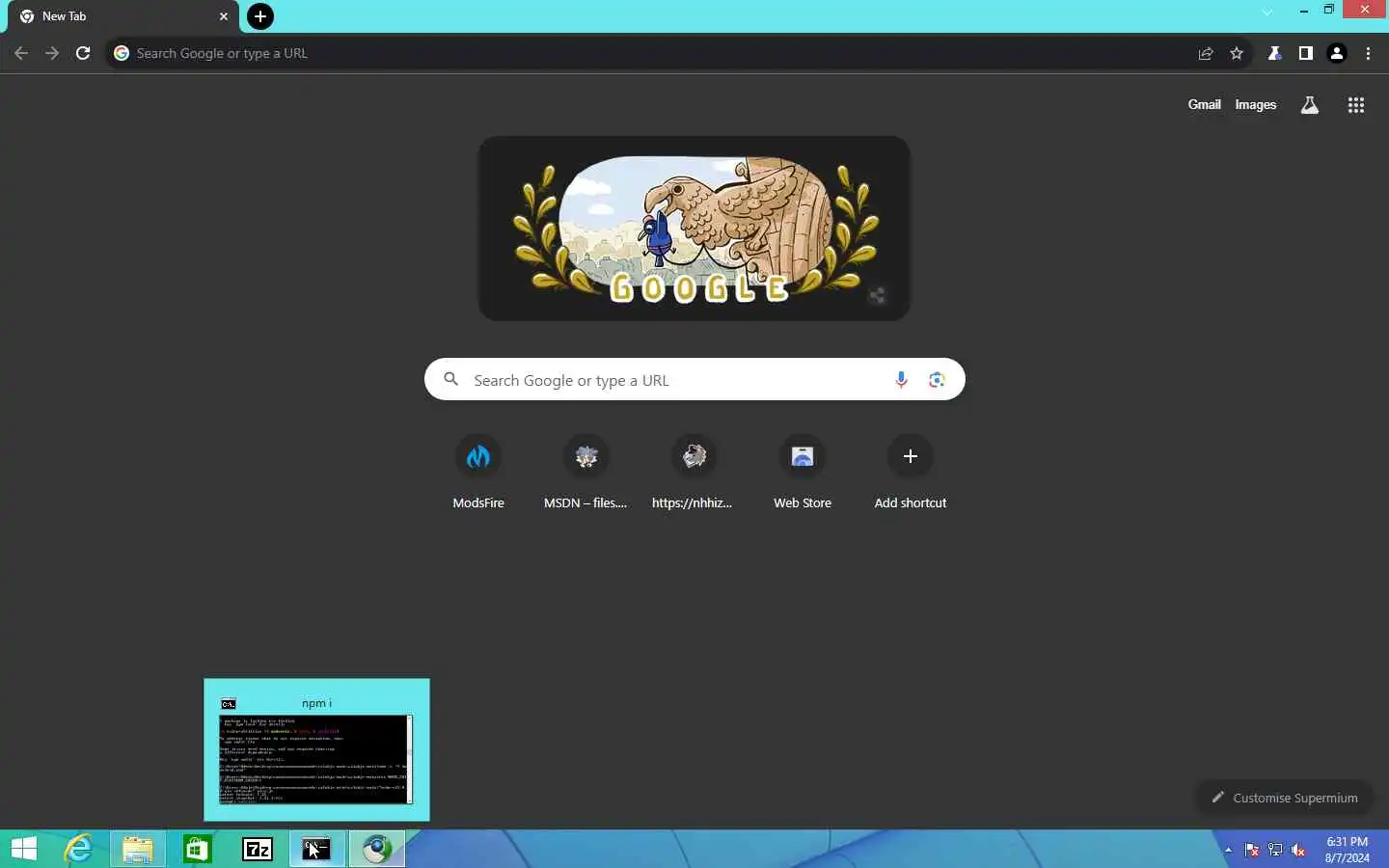The height and width of the screenshot is (868, 1389).
Task: Click the share page icon in address bar
Action: coord(1206,53)
